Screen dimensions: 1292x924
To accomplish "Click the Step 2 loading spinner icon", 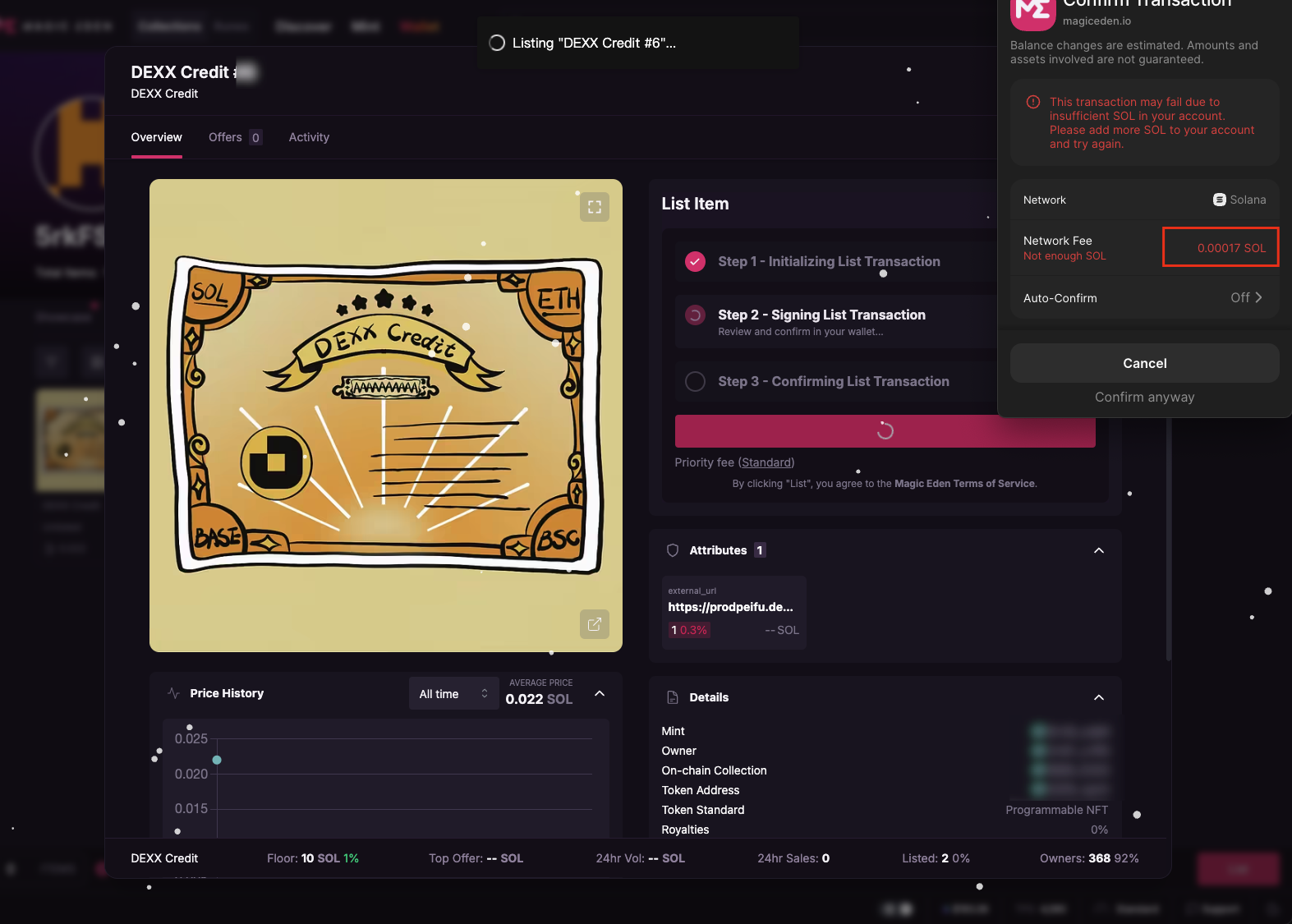I will (695, 315).
